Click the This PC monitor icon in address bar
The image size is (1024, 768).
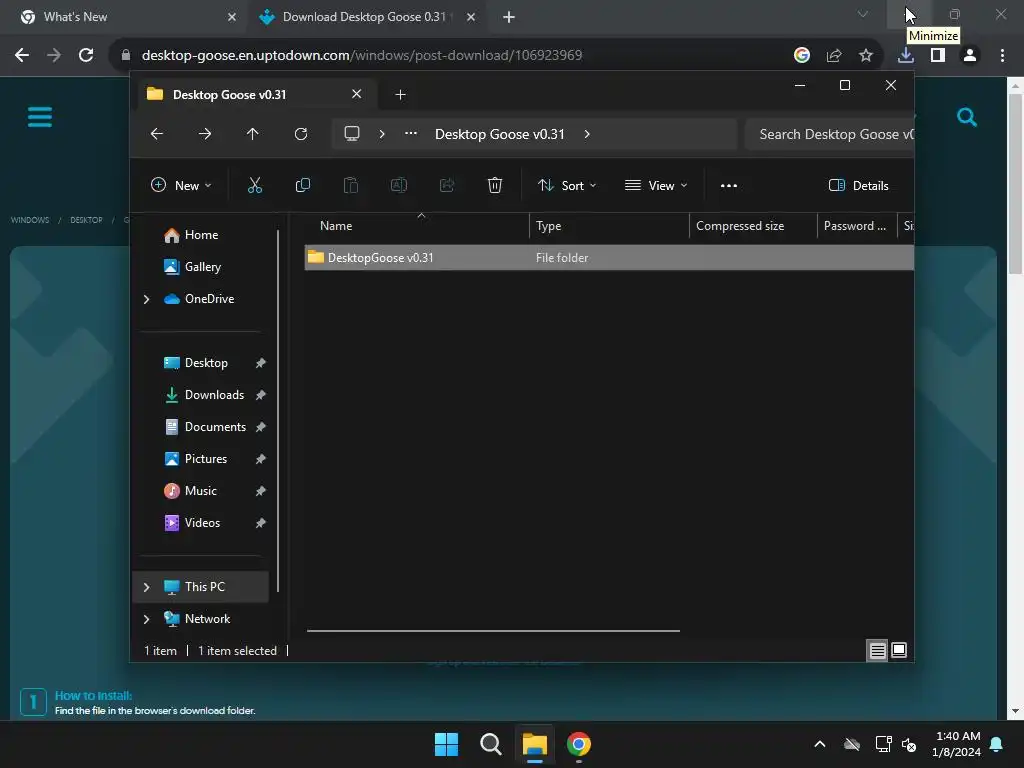tap(352, 134)
